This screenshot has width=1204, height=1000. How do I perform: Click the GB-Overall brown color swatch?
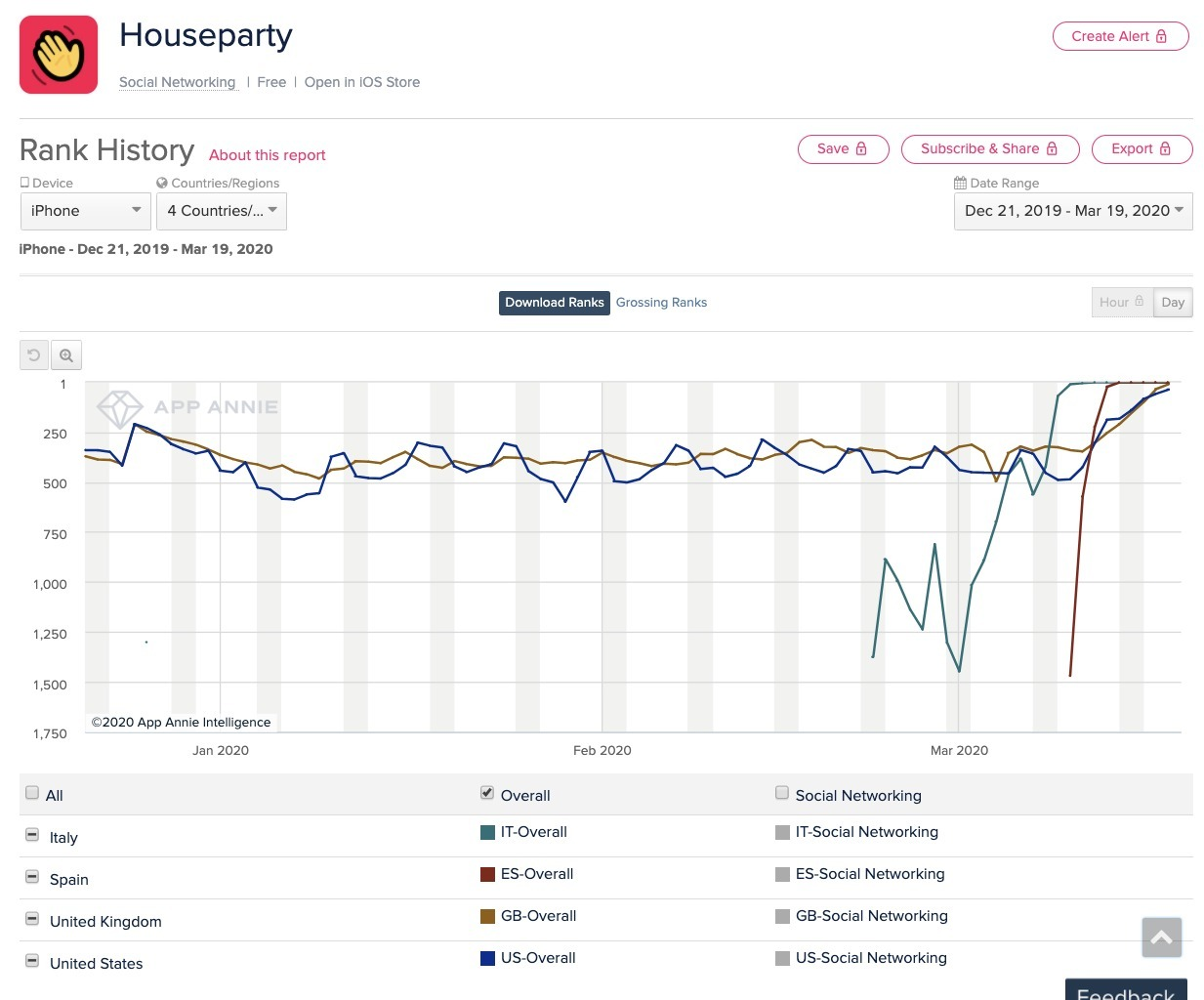pyautogui.click(x=487, y=916)
